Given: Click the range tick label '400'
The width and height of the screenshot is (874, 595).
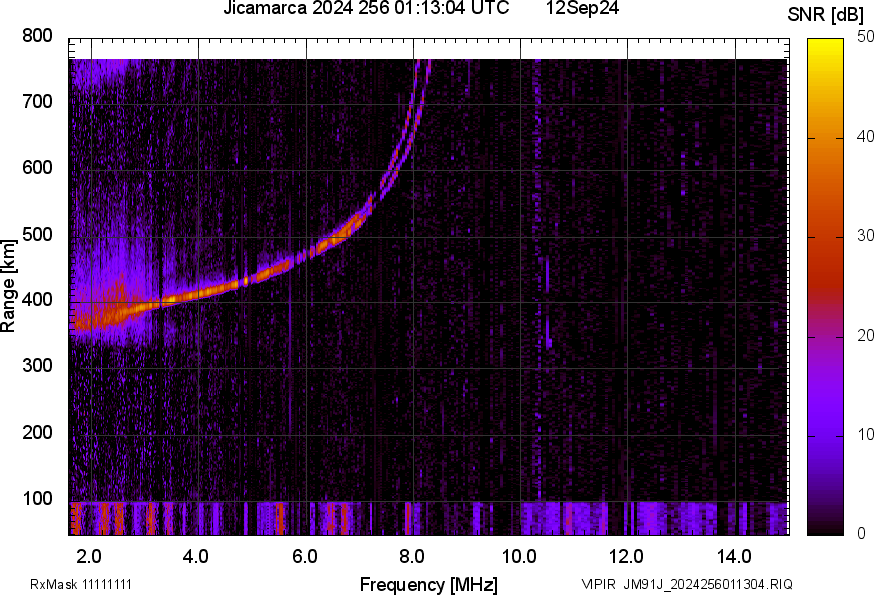Looking at the screenshot, I should pyautogui.click(x=37, y=300).
